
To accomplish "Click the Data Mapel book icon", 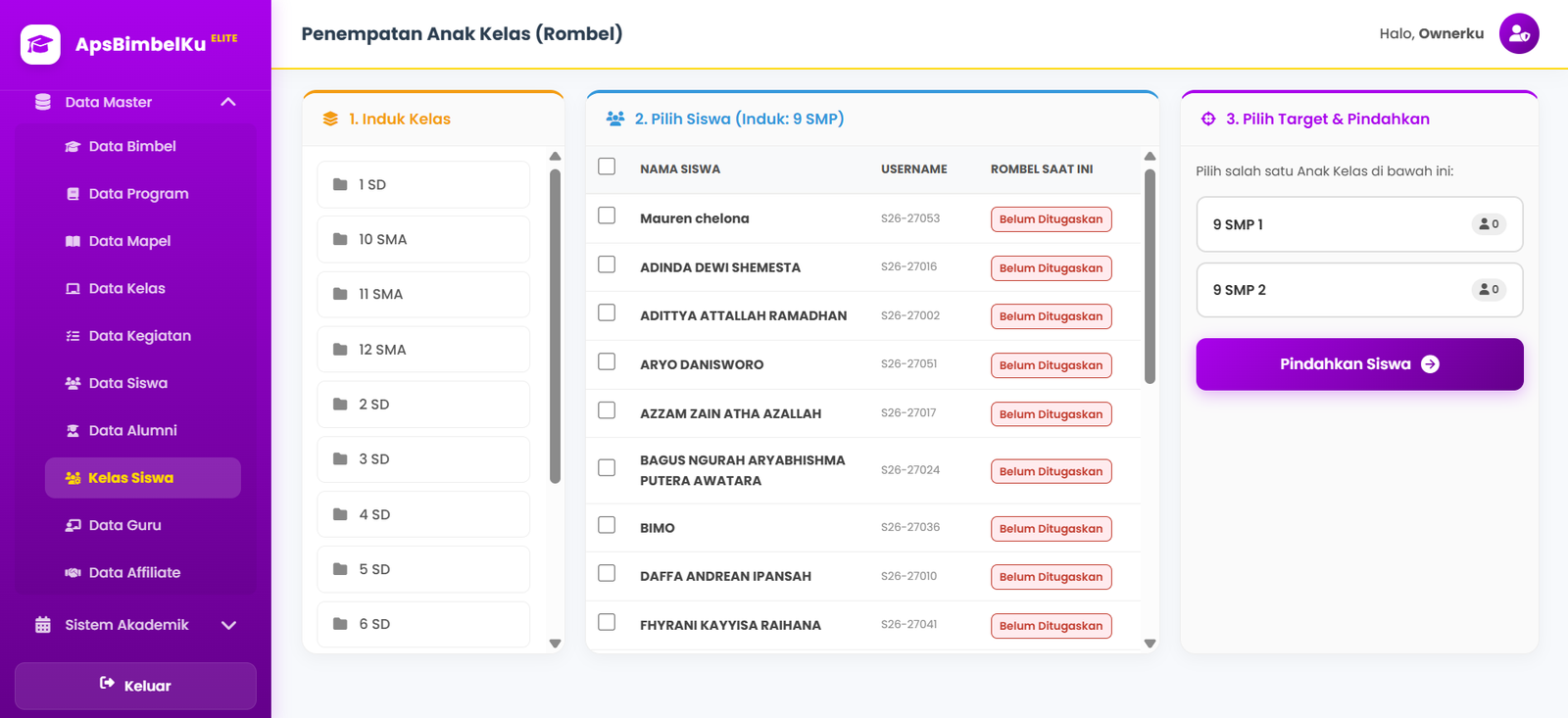I will click(73, 241).
